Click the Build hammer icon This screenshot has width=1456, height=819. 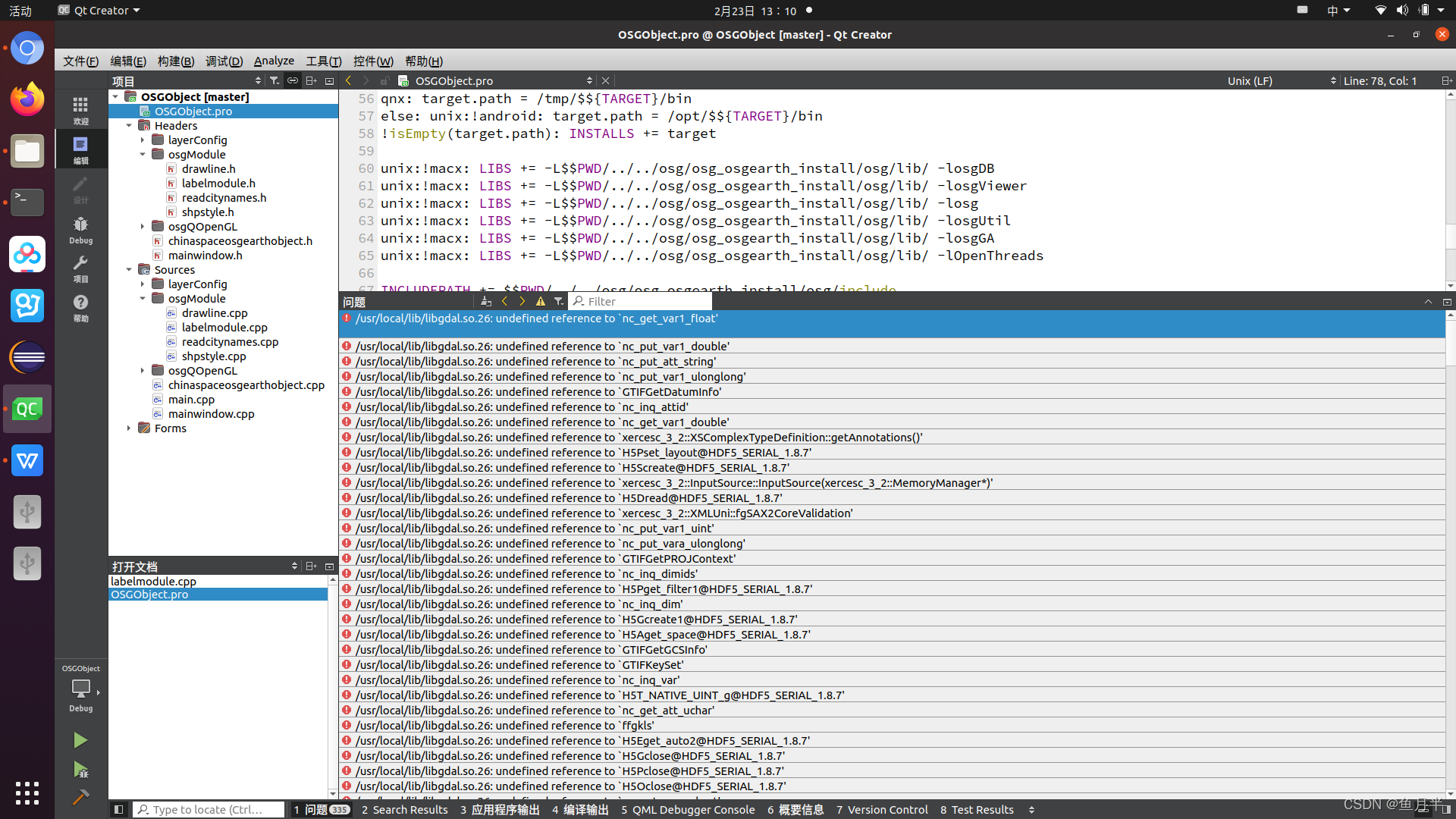pos(80,797)
